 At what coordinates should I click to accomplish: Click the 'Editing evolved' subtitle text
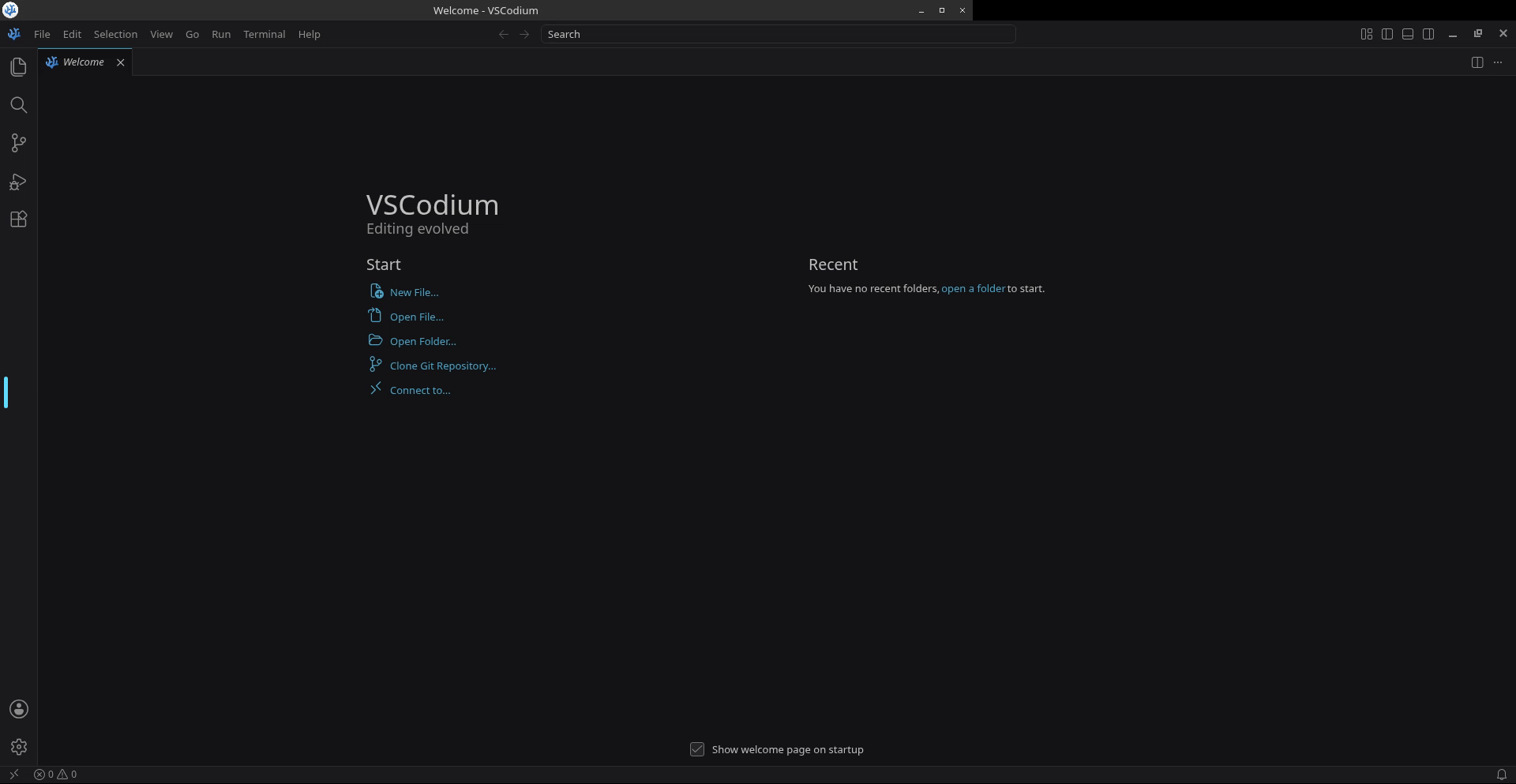(x=417, y=229)
